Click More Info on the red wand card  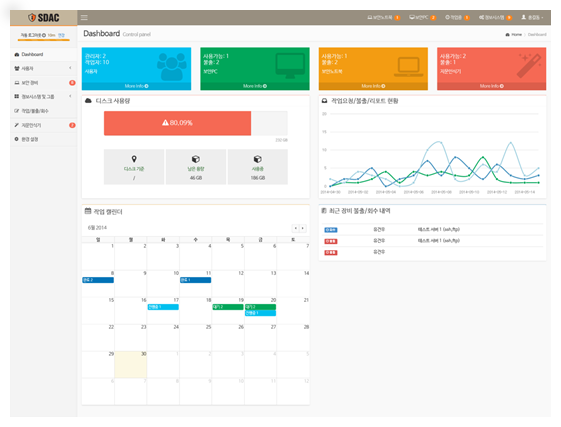(x=492, y=86)
